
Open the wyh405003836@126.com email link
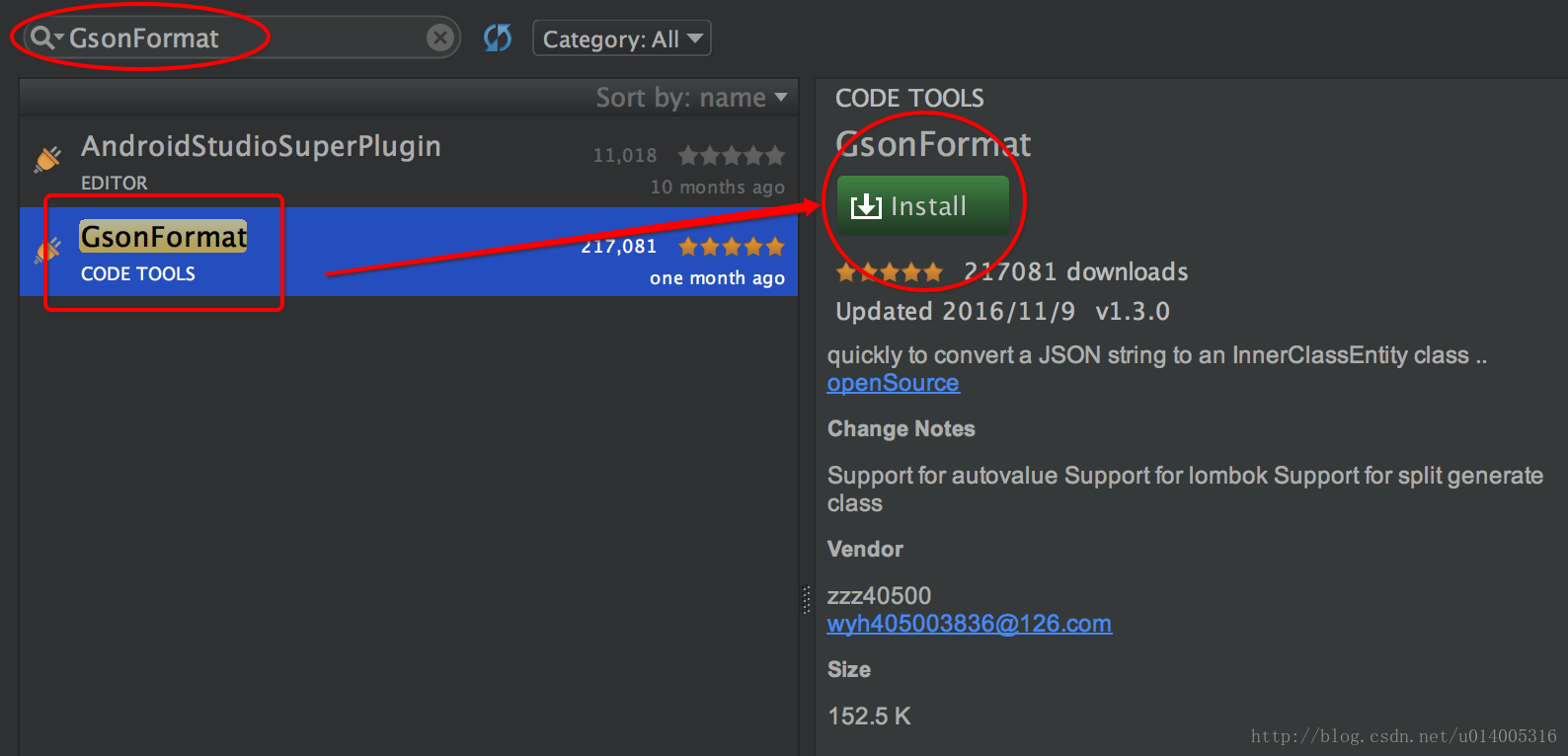pyautogui.click(x=970, y=624)
